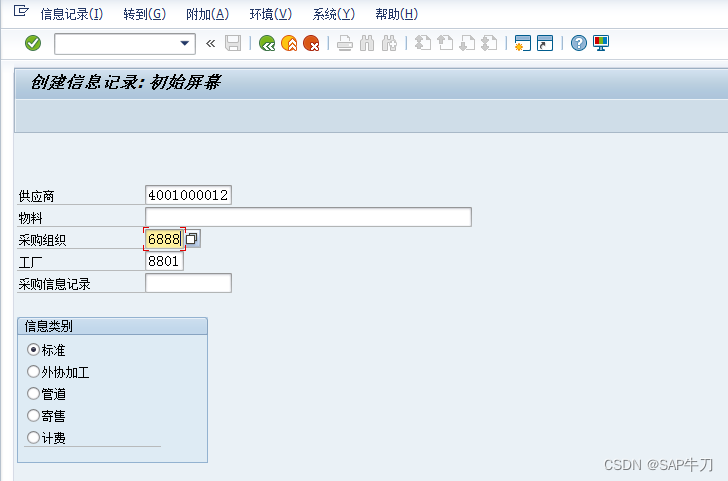Click the 供应商 field with 4001000012
Viewport: 728px width, 481px height.
pos(188,195)
